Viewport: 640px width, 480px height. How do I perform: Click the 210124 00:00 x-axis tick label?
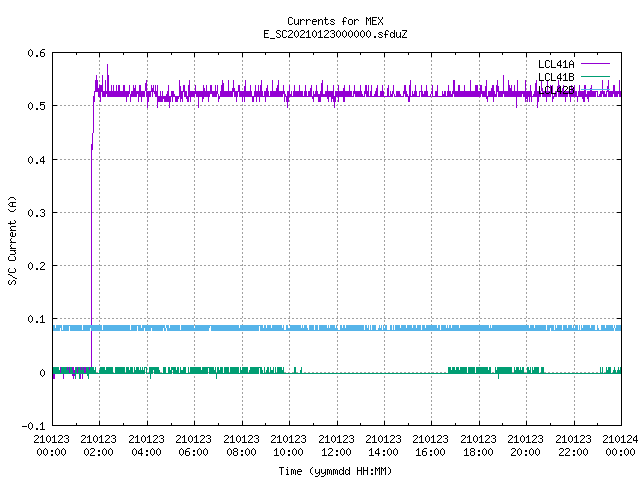(x=620, y=446)
